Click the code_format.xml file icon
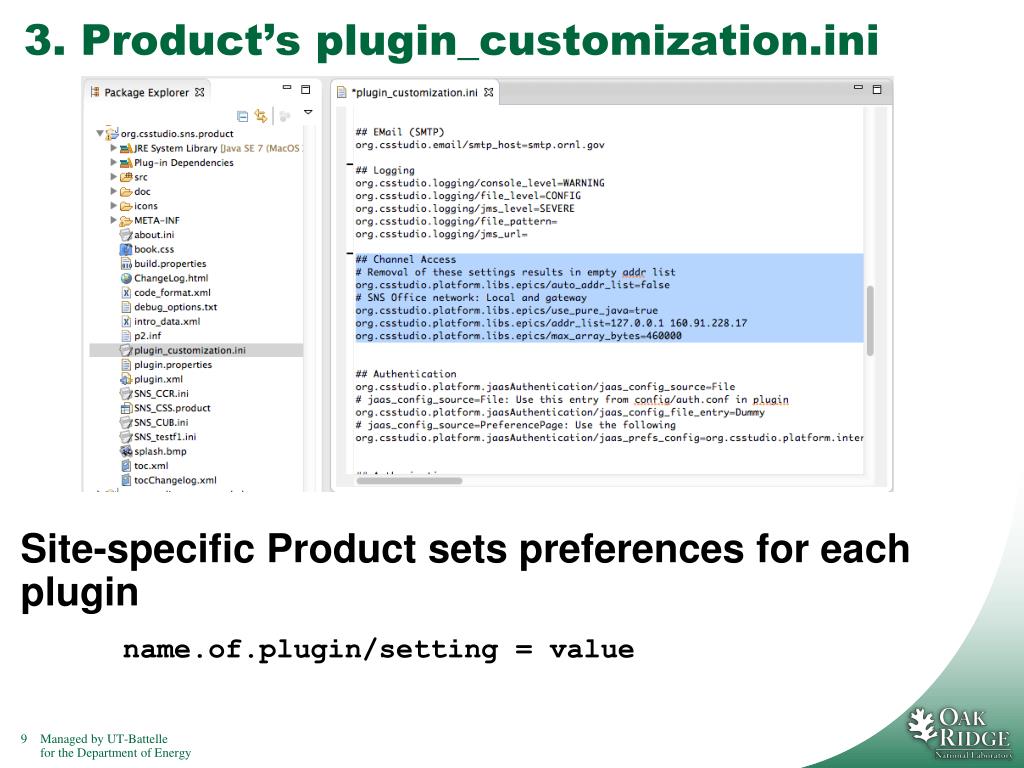This screenshot has width=1024, height=768. click(x=126, y=293)
